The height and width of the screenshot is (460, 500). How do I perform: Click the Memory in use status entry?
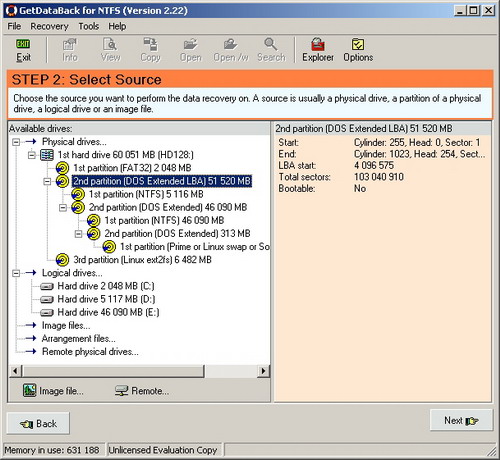point(52,450)
